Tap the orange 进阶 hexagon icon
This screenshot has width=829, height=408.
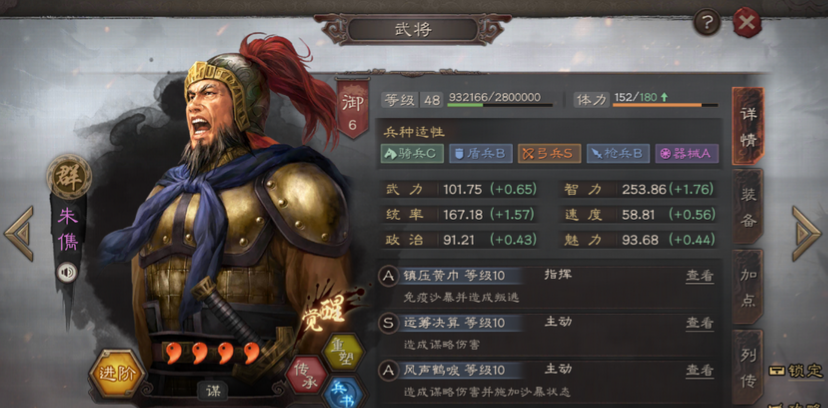pos(116,374)
